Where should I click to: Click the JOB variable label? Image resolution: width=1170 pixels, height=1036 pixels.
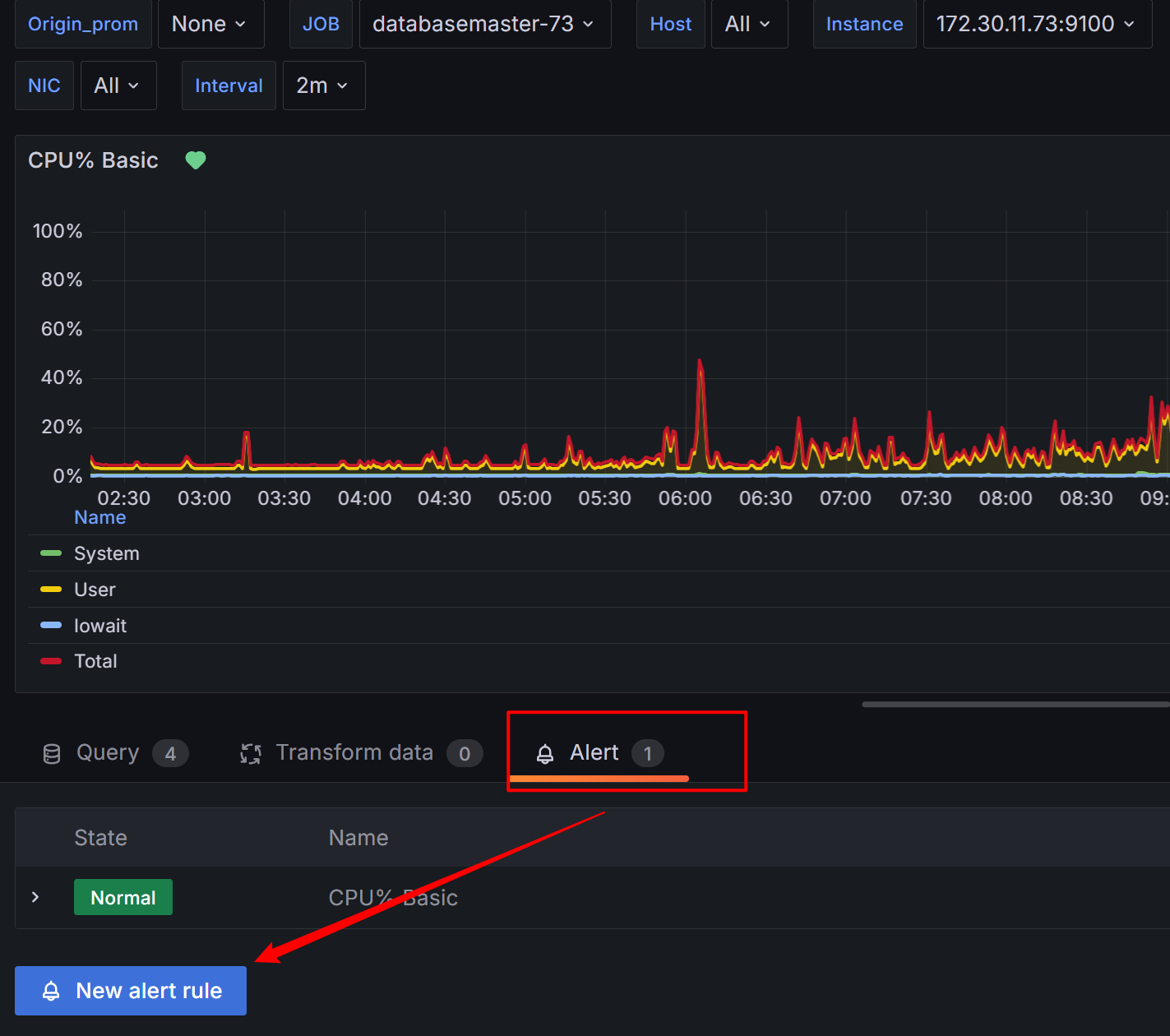pyautogui.click(x=321, y=24)
